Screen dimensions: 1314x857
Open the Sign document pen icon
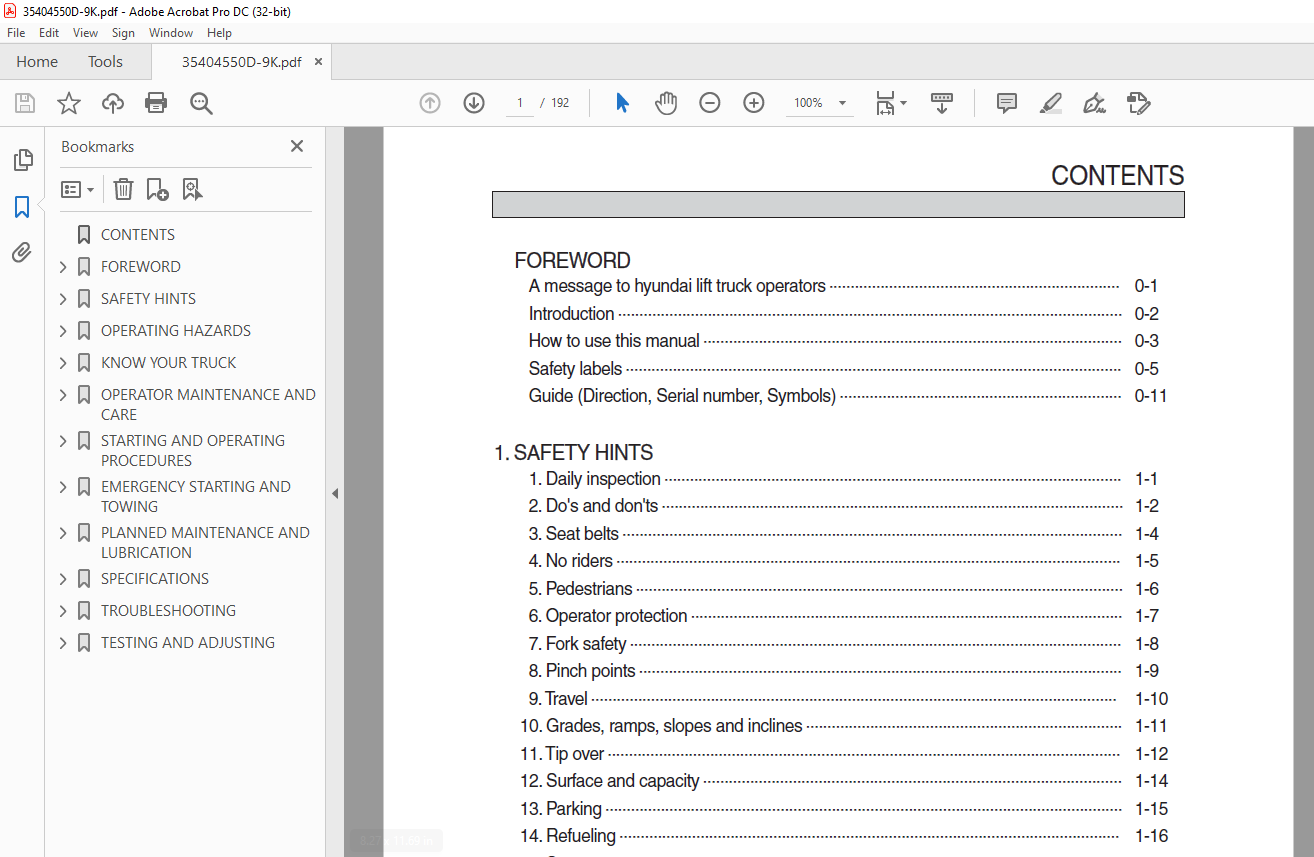[1094, 103]
